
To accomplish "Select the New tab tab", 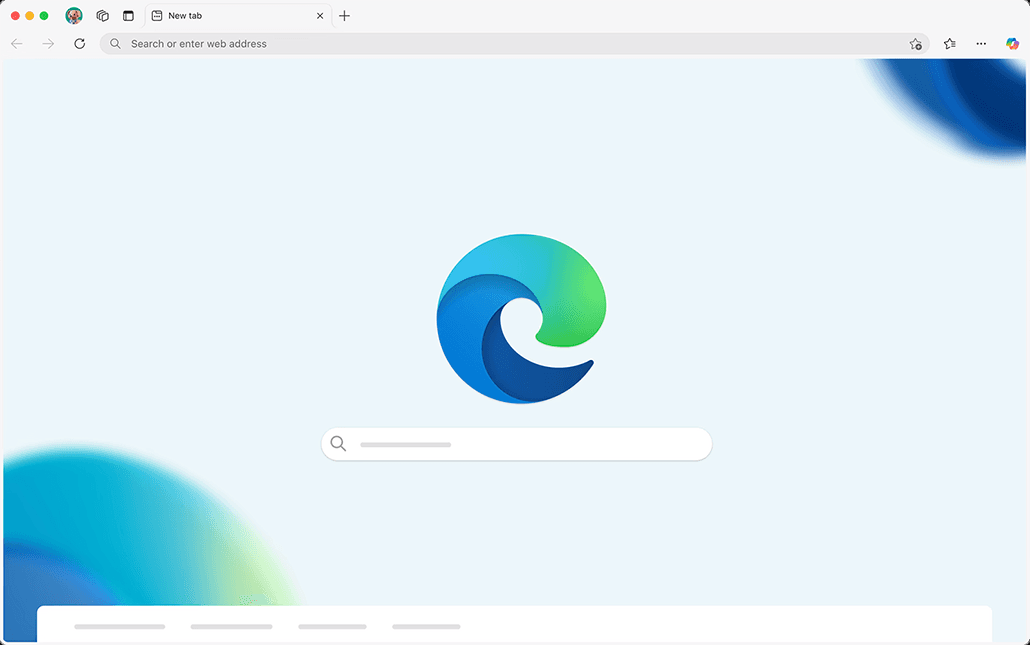I will [239, 16].
